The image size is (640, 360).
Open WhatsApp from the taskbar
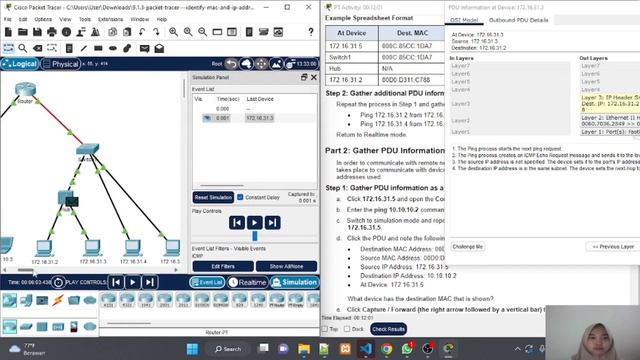click(407, 349)
